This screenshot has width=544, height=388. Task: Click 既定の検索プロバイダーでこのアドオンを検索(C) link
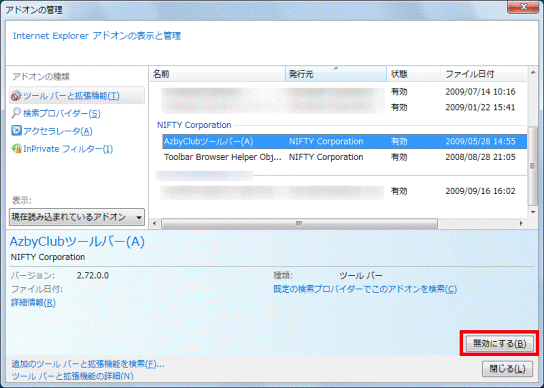click(x=365, y=289)
